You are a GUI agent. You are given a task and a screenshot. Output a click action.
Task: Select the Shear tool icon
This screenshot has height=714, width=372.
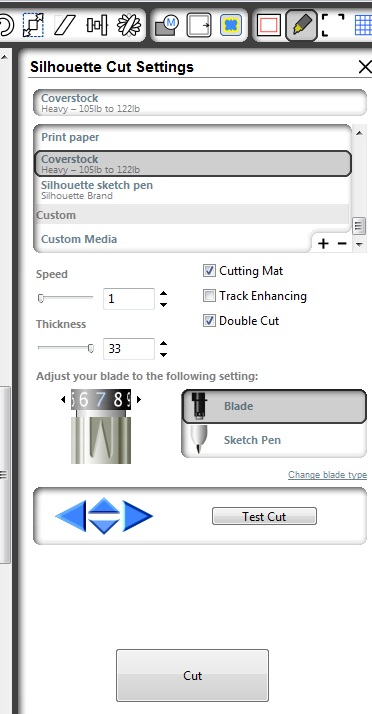click(64, 25)
